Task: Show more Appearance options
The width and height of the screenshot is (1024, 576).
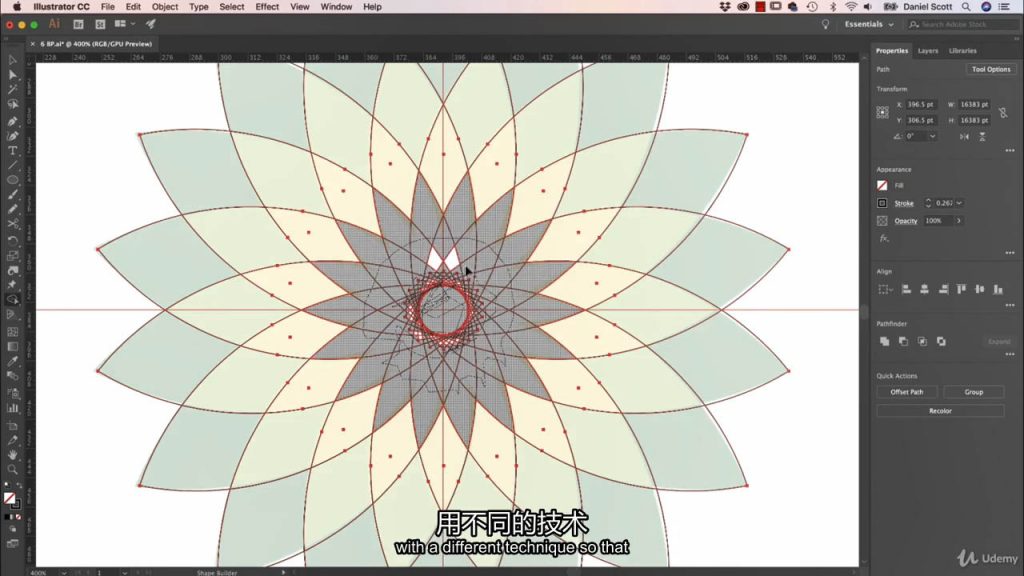Action: [1010, 253]
